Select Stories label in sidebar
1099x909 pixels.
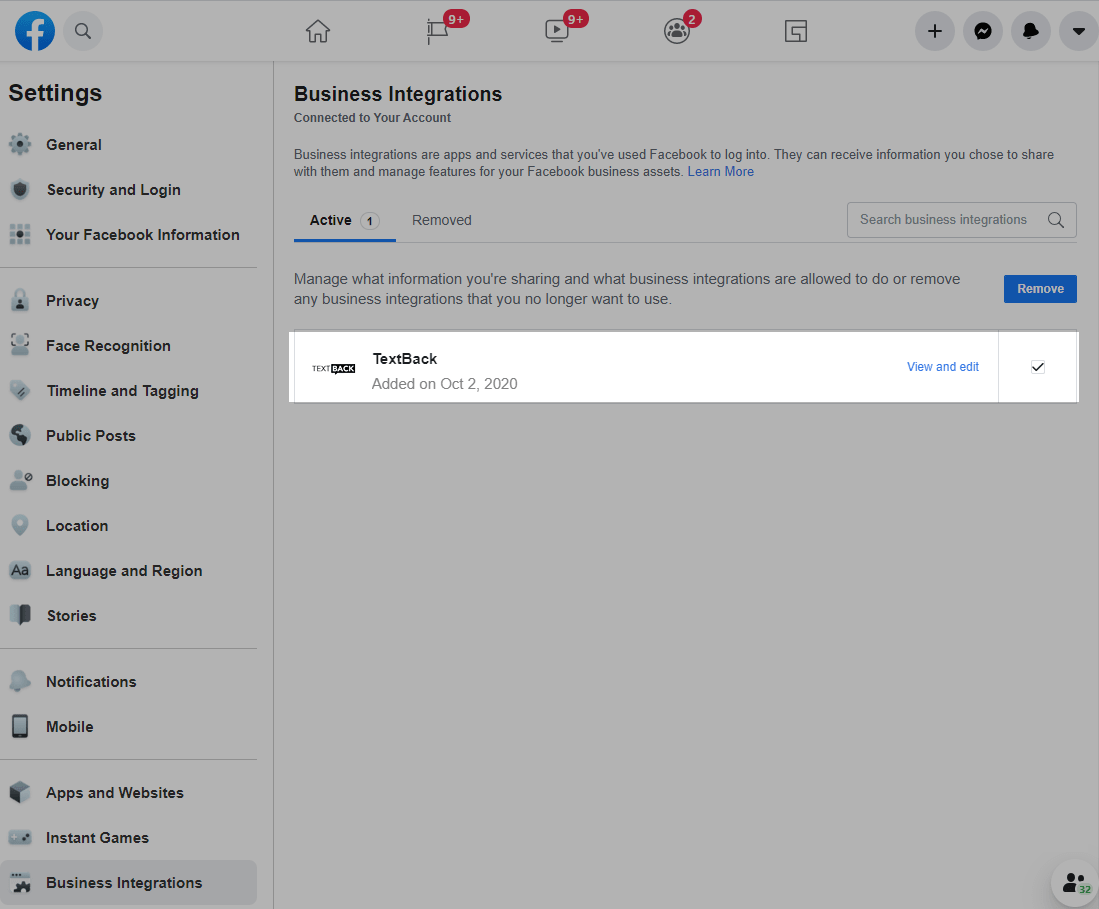click(x=71, y=616)
